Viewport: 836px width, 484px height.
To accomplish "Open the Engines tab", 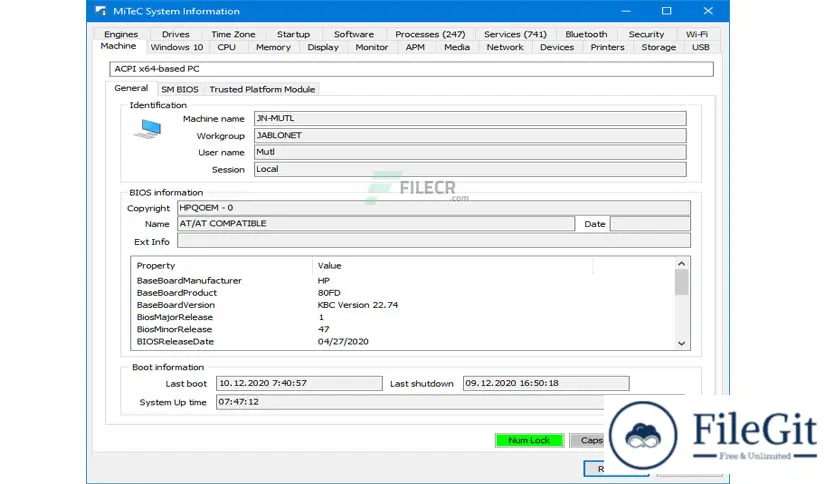I will click(121, 34).
